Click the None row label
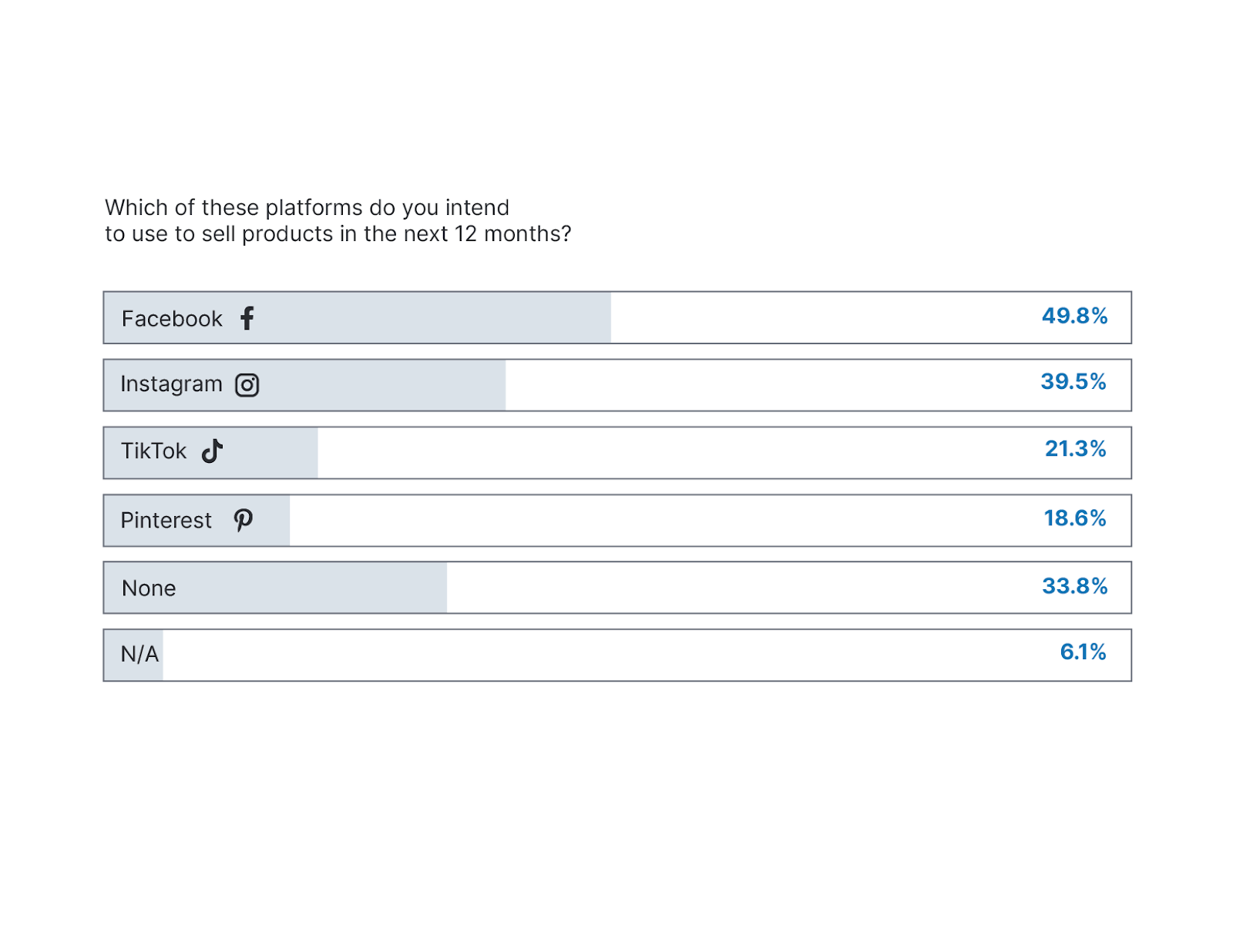 pyautogui.click(x=149, y=588)
